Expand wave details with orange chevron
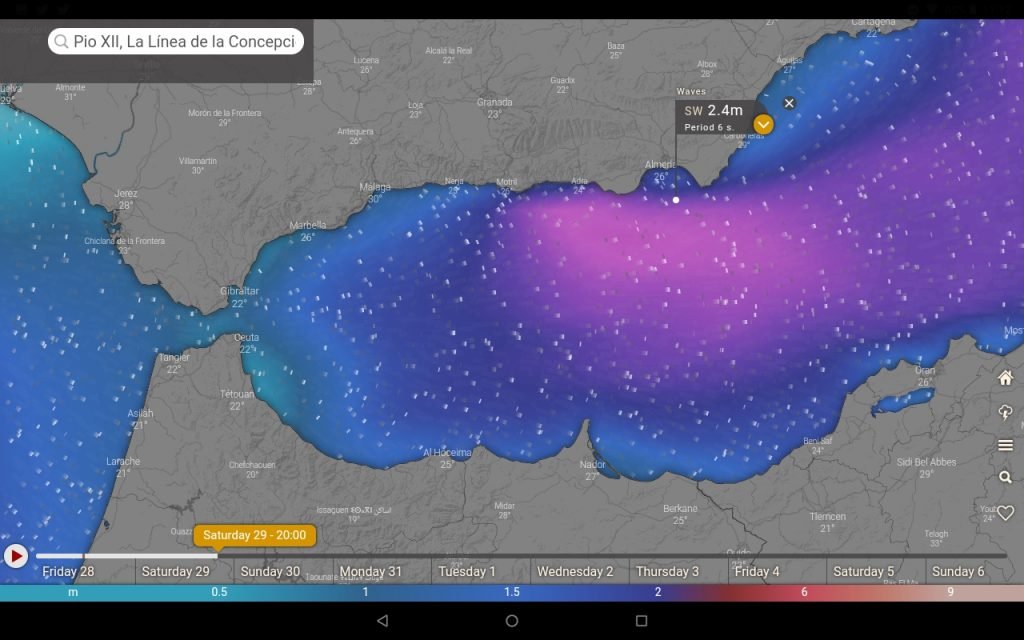1024x640 pixels. [x=763, y=125]
